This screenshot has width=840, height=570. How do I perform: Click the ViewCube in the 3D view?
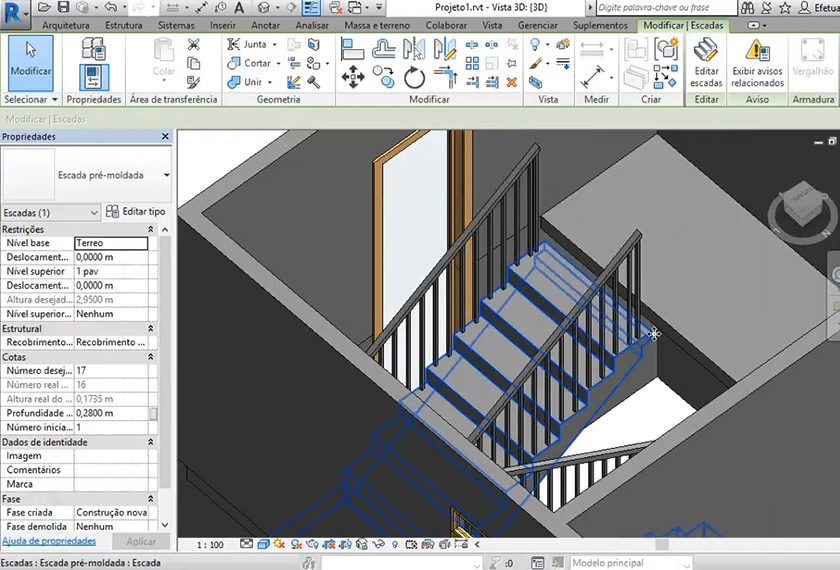pos(801,206)
